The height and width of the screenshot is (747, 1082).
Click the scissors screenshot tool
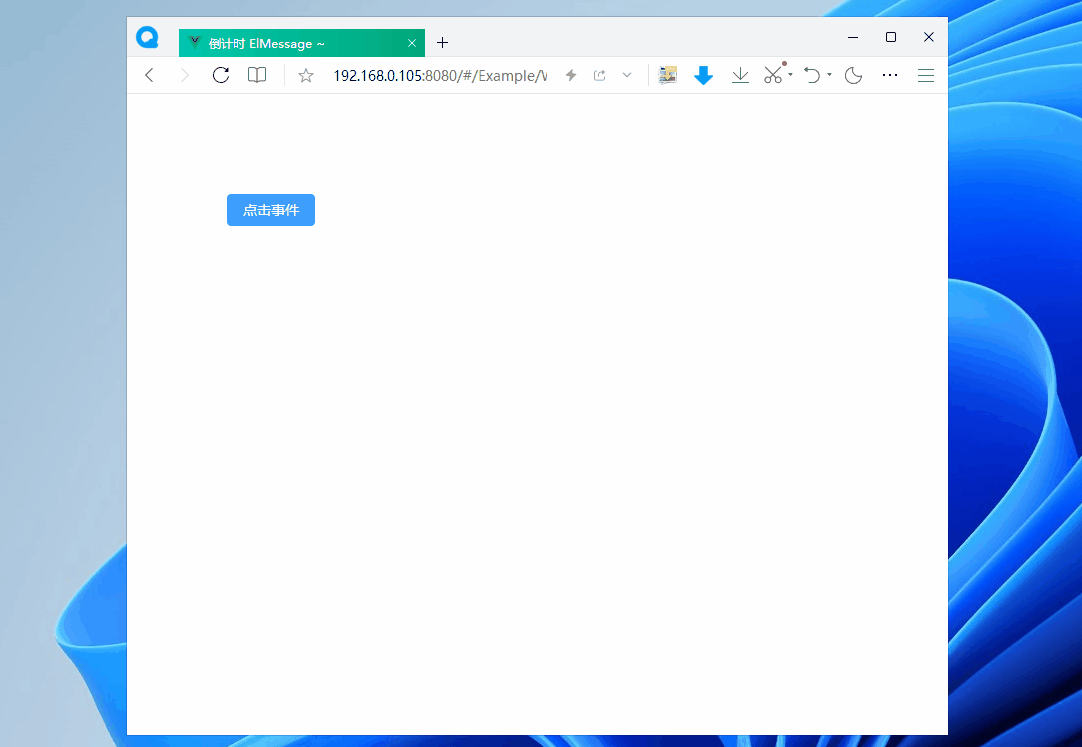773,74
